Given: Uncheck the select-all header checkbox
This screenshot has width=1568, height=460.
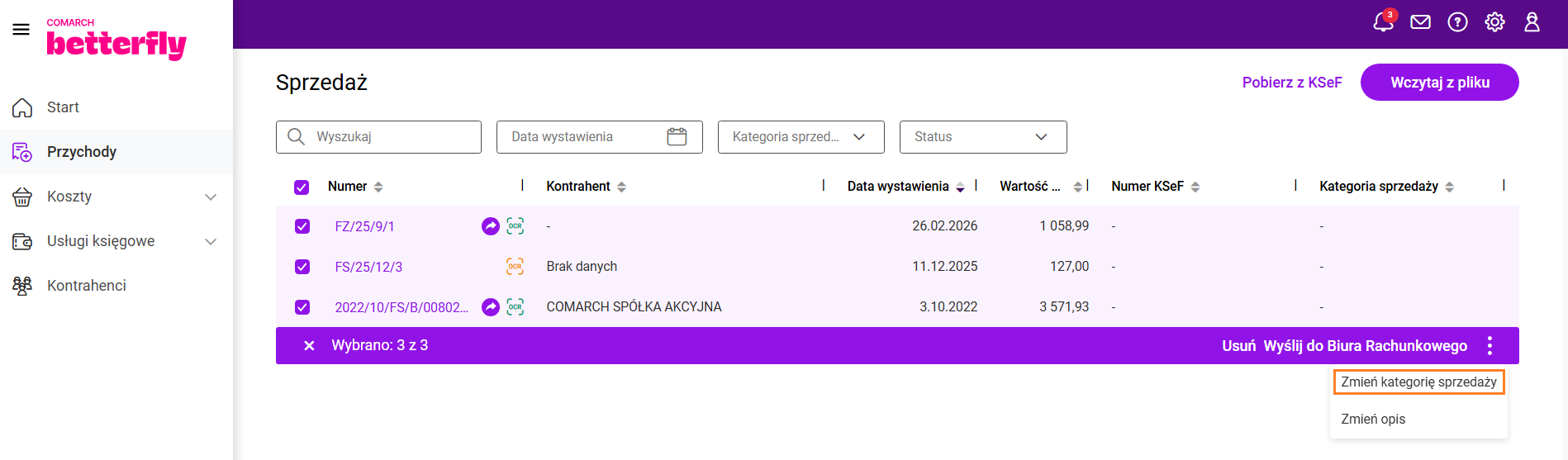Looking at the screenshot, I should point(302,187).
